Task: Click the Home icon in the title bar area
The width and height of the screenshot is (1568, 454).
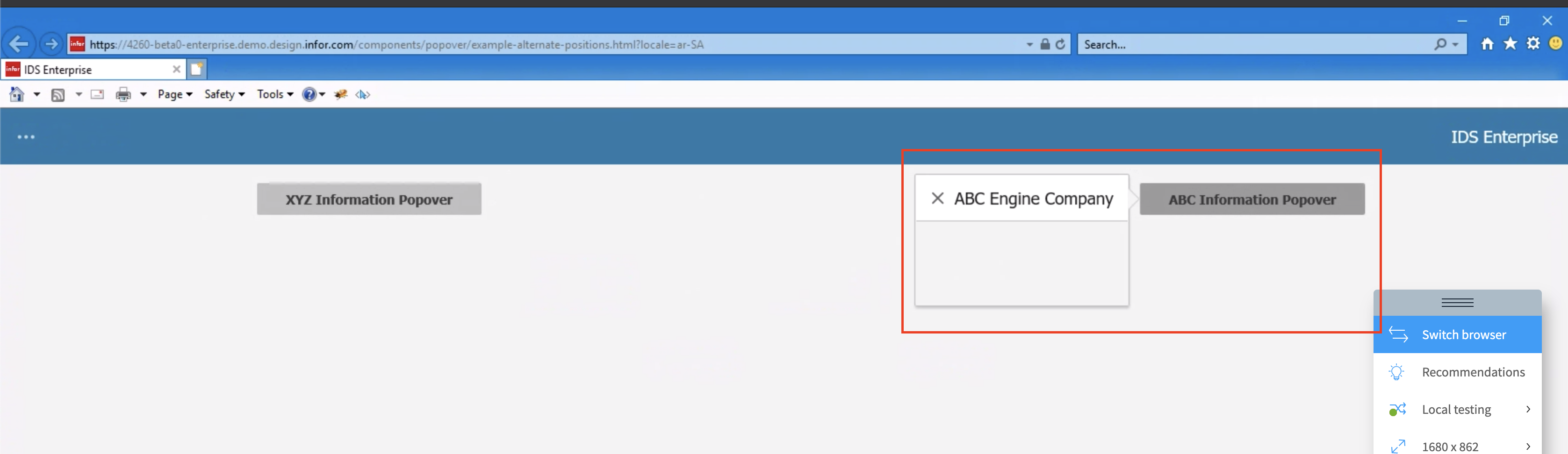Action: [1487, 44]
